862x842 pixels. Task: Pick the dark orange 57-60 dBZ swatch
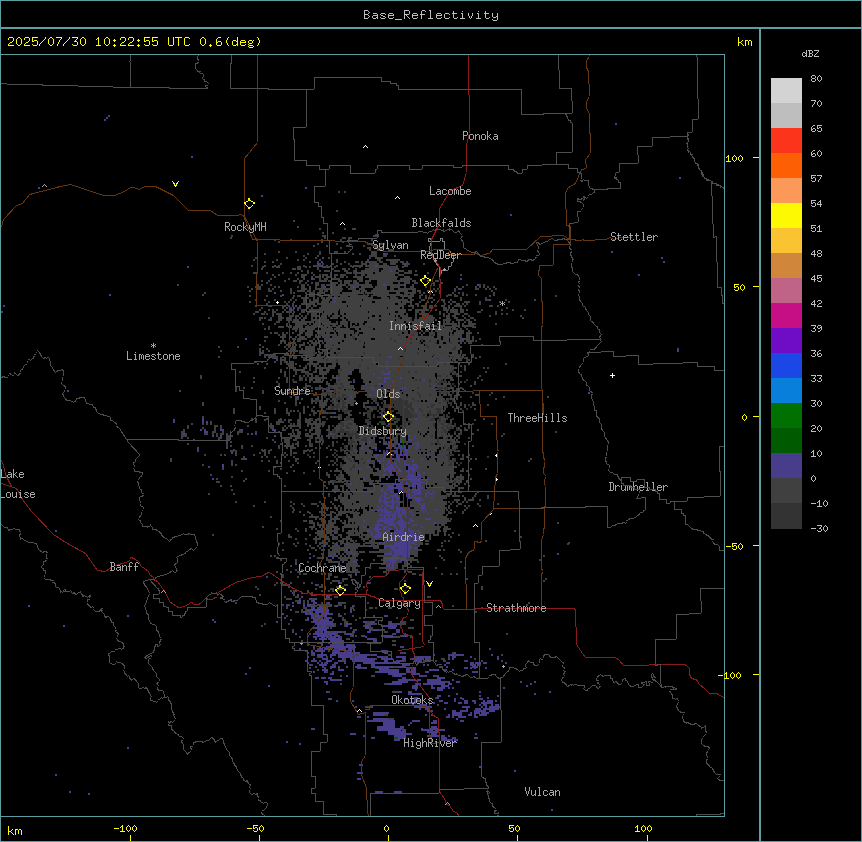(786, 165)
